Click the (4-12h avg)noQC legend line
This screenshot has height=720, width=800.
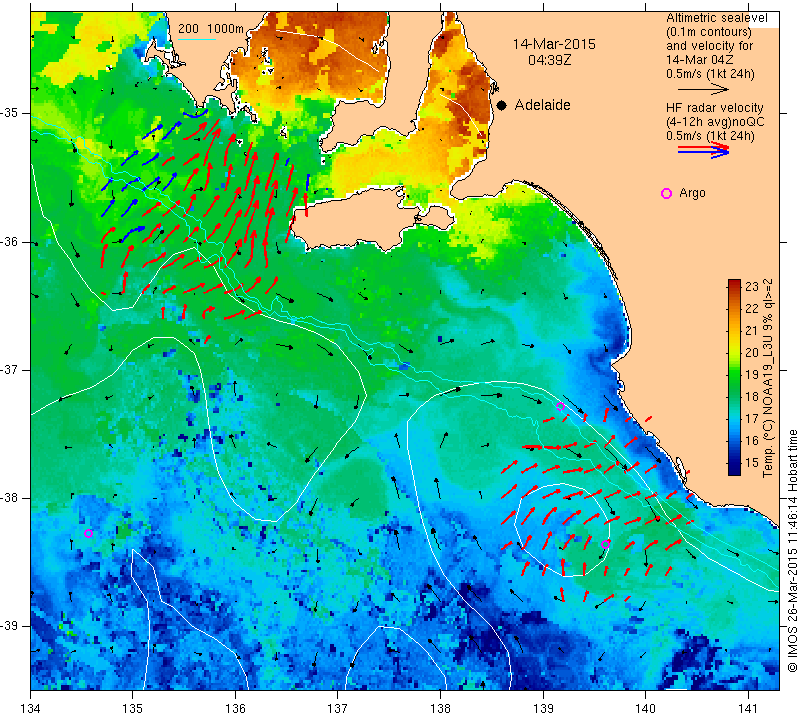click(x=715, y=122)
